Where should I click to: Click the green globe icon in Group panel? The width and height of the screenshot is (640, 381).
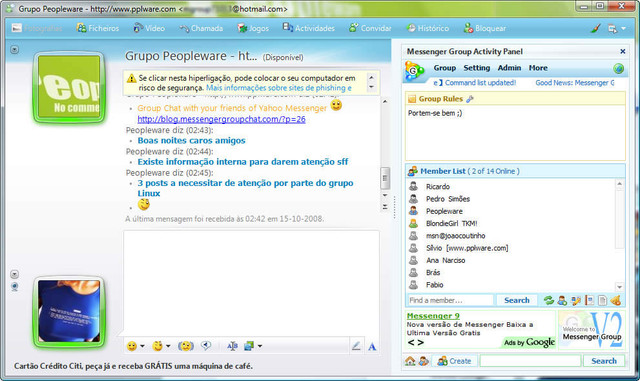[x=618, y=68]
